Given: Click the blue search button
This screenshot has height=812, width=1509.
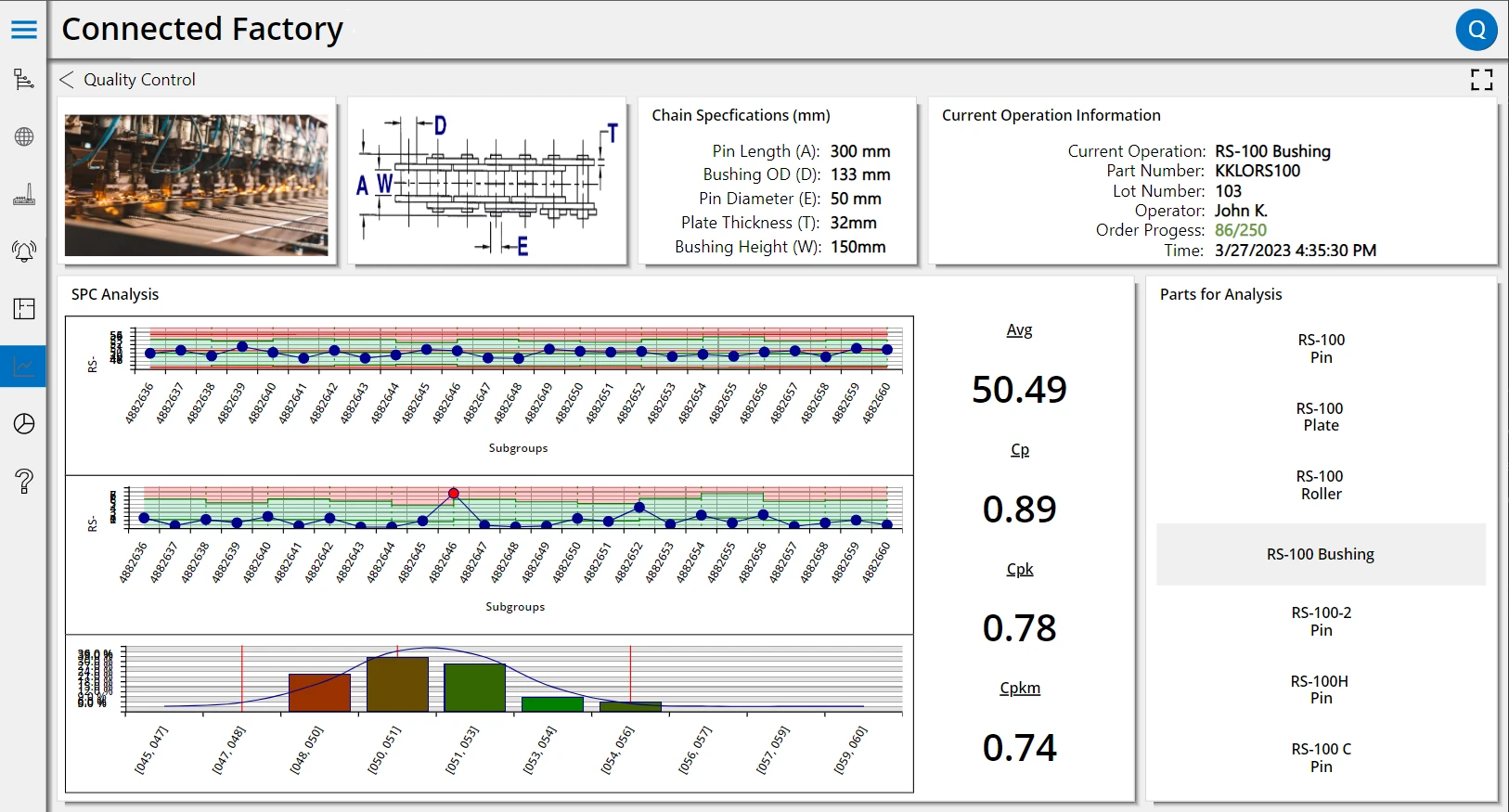Looking at the screenshot, I should tap(1476, 30).
